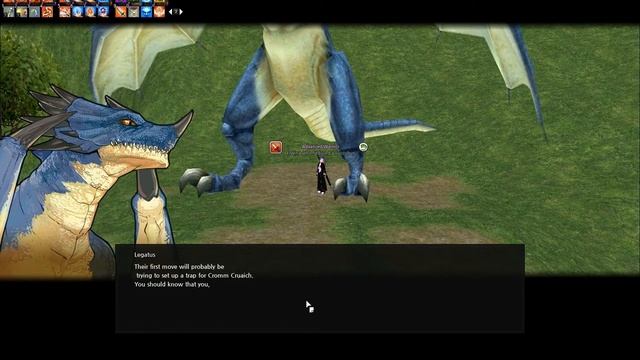Select the orange-red skill ending first hotbar group

tap(47, 12)
